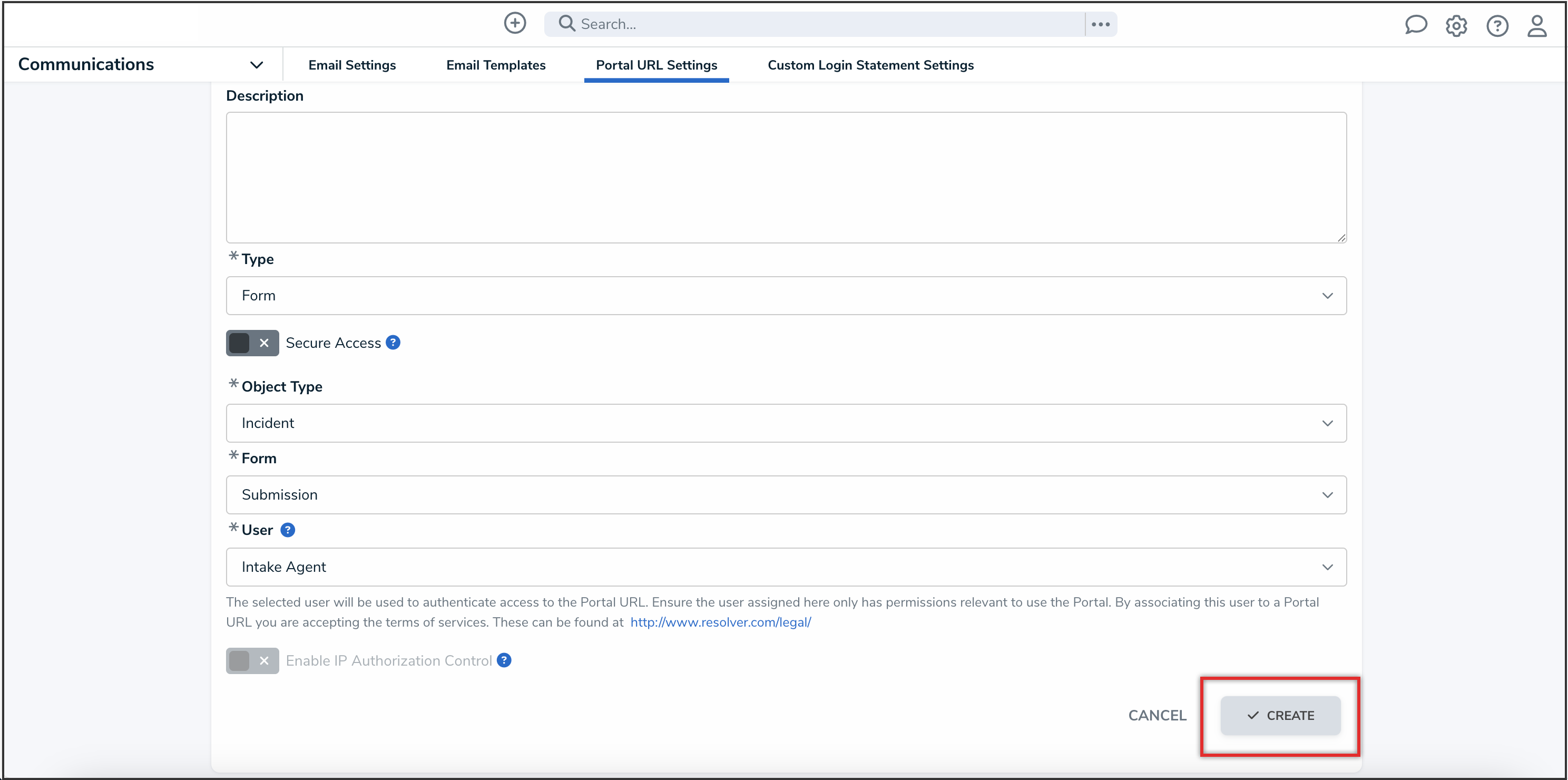Switch to the Email Templates tab

point(495,65)
